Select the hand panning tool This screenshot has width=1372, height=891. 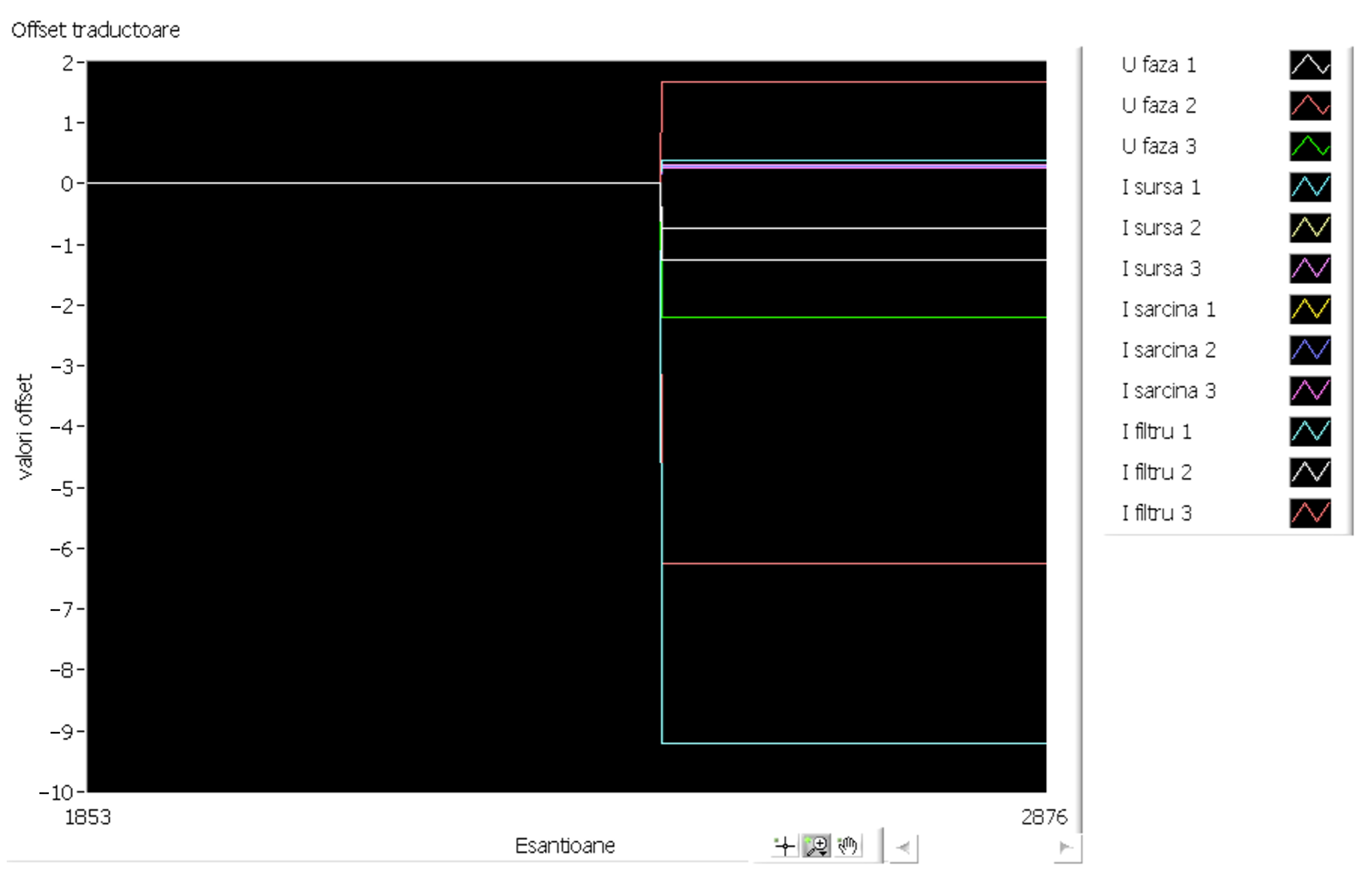848,846
